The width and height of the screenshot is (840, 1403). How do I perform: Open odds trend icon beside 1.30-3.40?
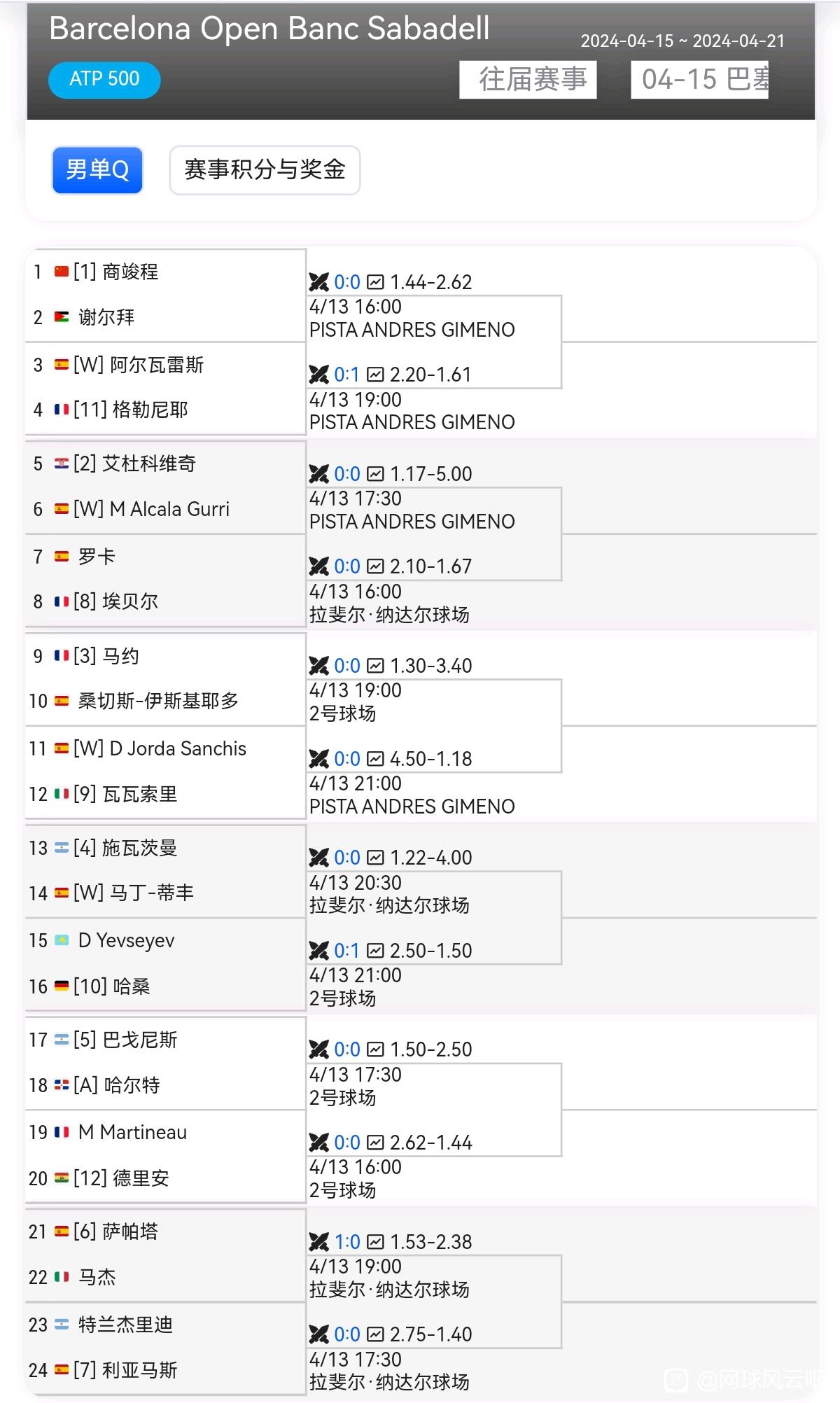(376, 666)
